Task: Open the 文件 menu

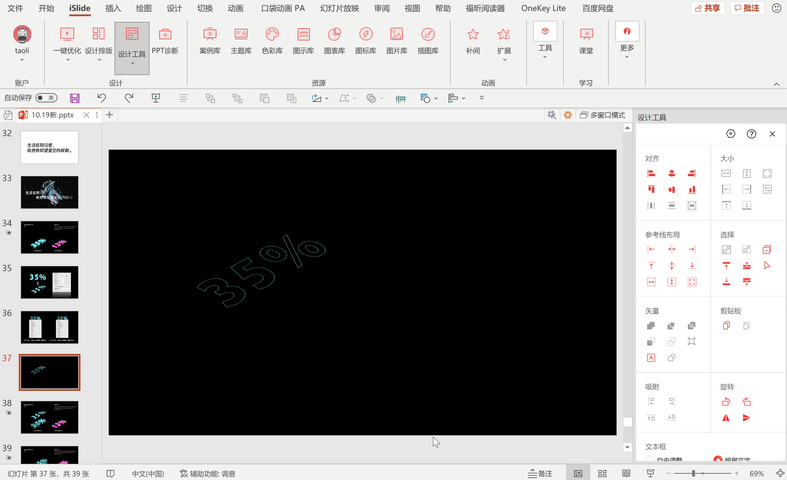Action: (x=15, y=8)
